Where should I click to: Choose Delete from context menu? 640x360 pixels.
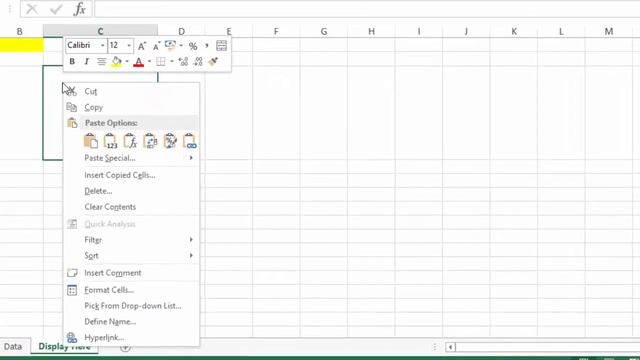coord(131,191)
